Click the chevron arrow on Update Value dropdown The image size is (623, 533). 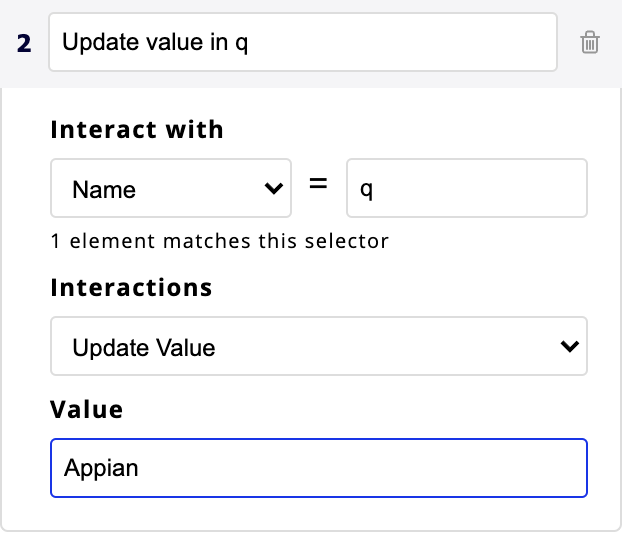point(569,347)
